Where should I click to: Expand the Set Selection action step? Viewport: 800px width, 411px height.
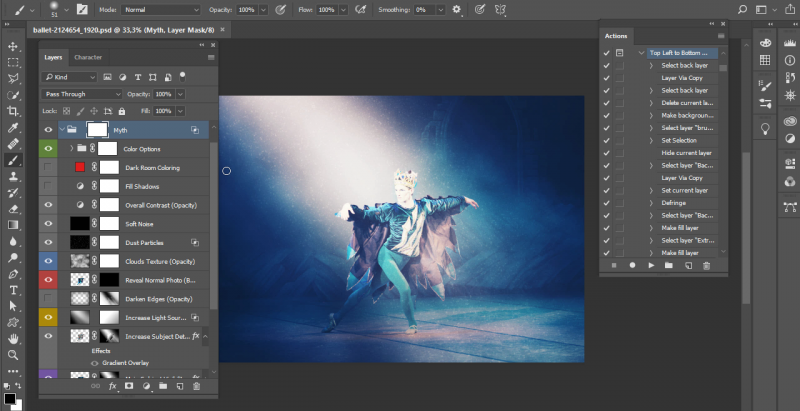click(651, 140)
